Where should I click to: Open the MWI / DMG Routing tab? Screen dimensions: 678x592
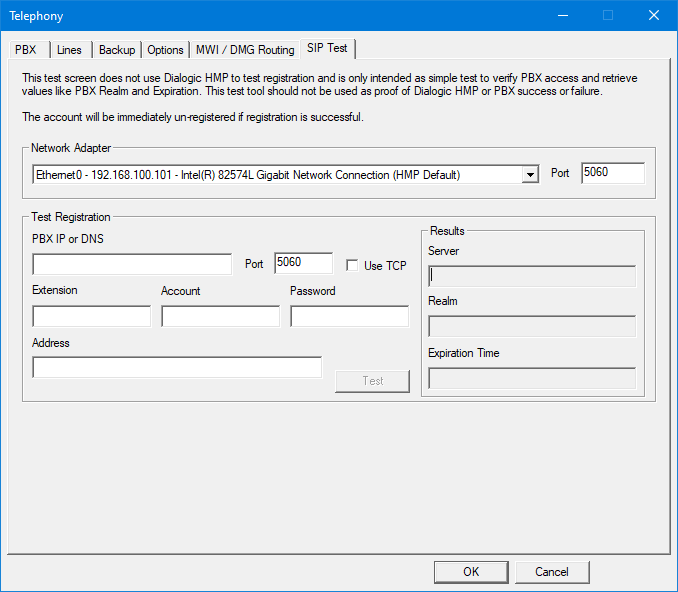coord(245,50)
